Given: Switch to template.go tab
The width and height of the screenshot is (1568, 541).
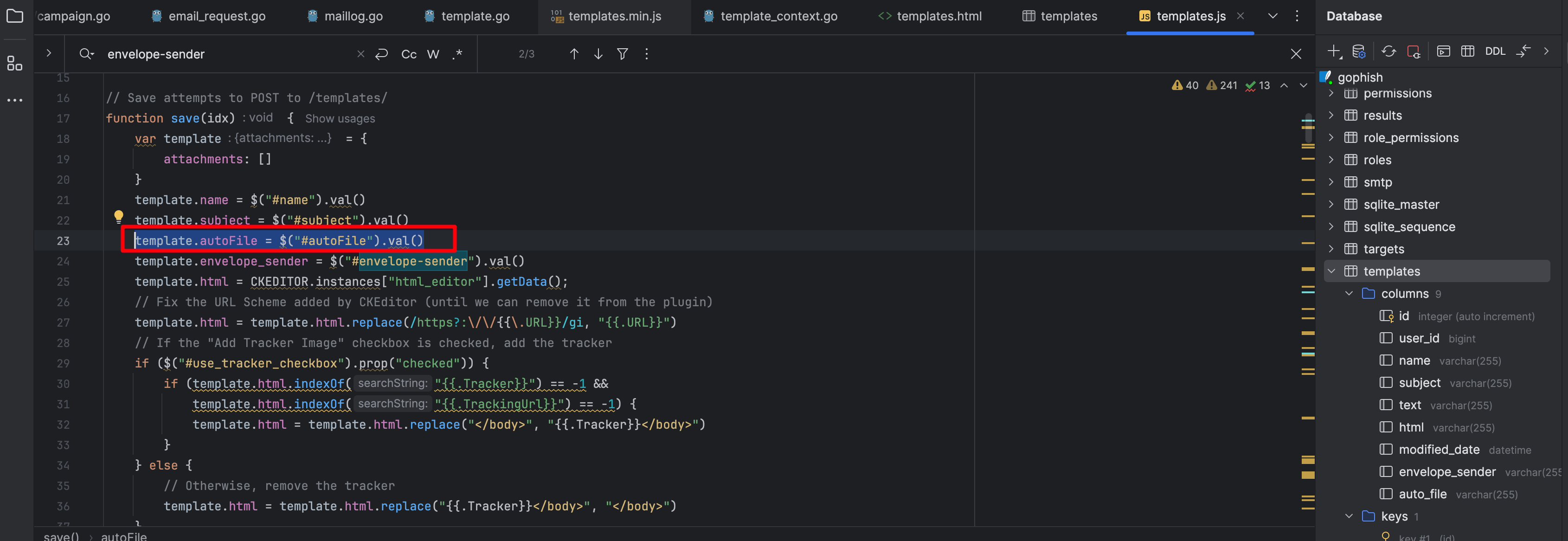Looking at the screenshot, I should point(467,16).
